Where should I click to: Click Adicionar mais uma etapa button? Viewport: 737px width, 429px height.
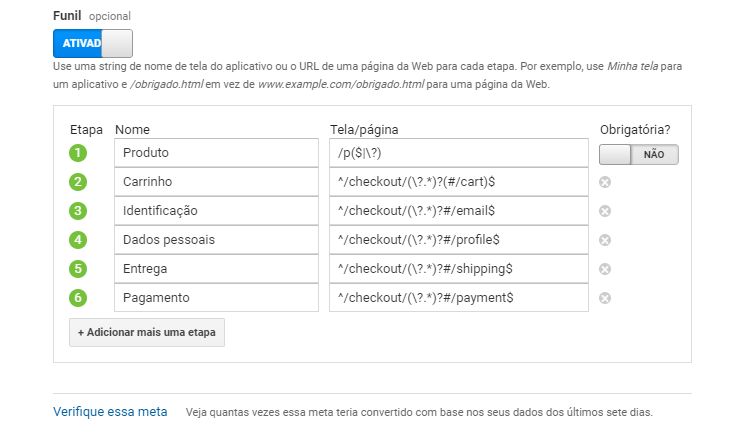(x=147, y=332)
